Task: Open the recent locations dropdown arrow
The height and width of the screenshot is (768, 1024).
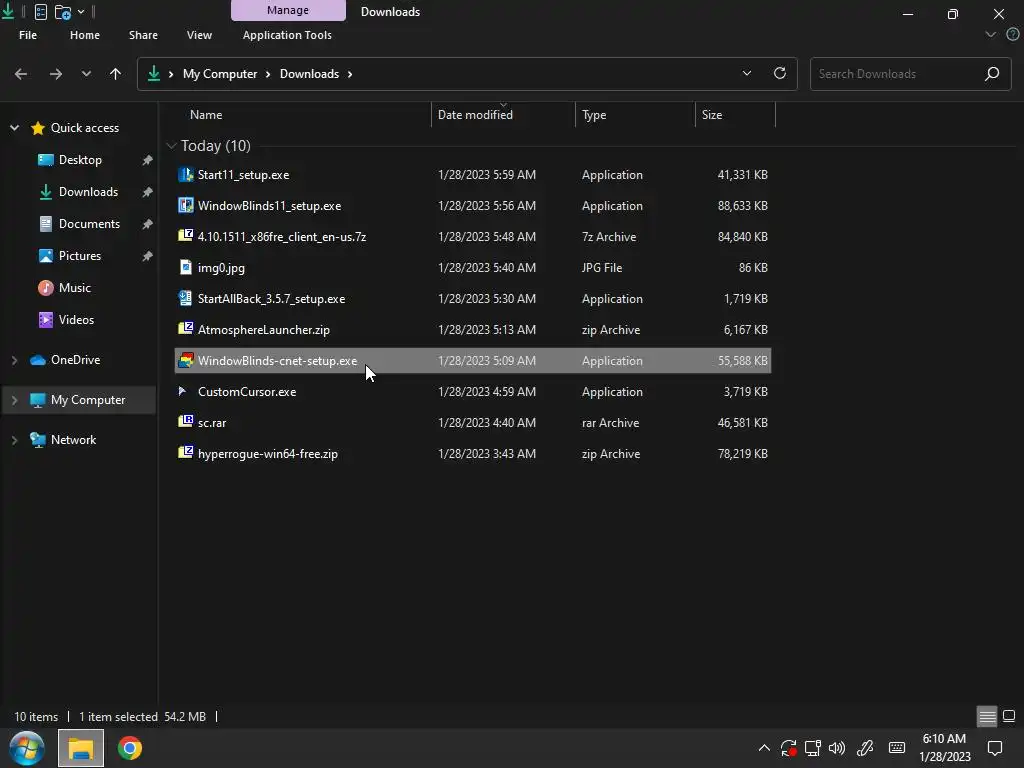Action: pos(86,74)
